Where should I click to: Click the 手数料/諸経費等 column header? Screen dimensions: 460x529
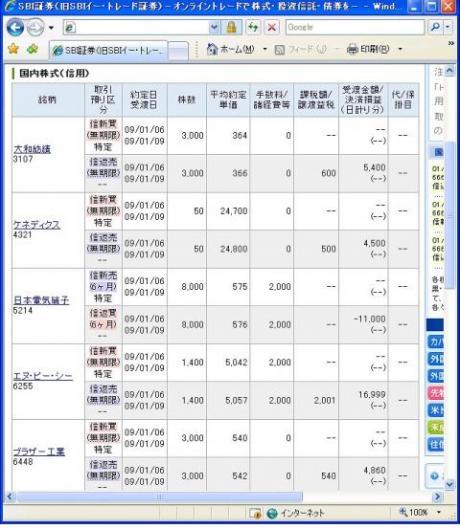(x=272, y=100)
